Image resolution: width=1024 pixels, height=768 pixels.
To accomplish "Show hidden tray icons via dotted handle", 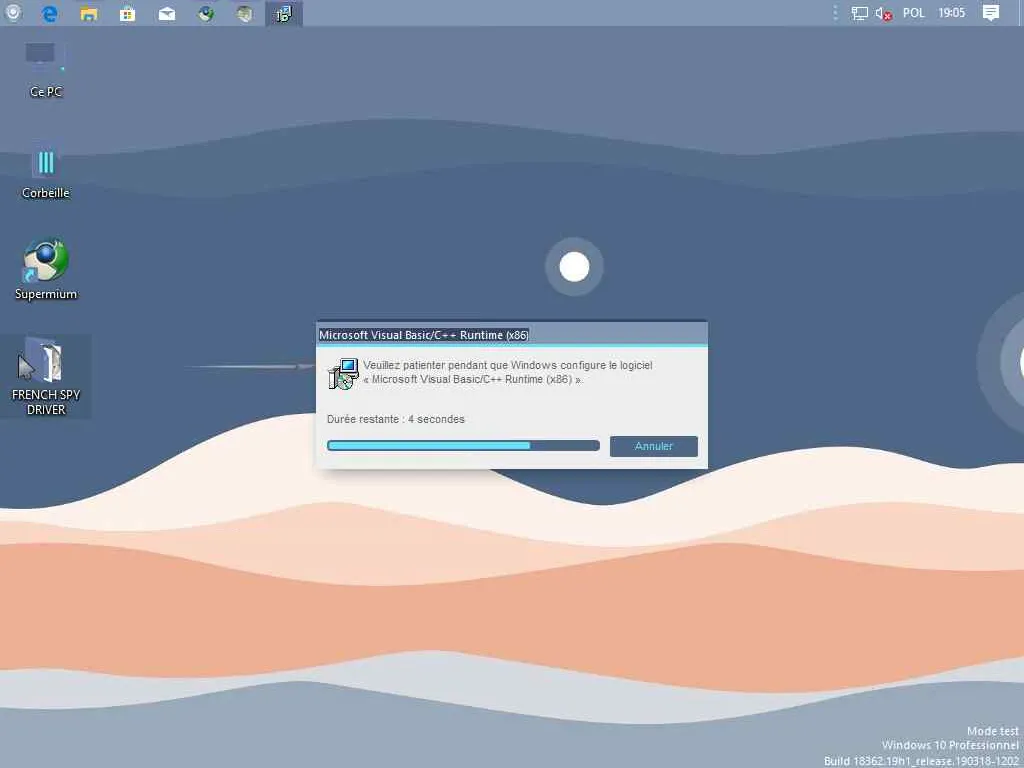I will [835, 13].
